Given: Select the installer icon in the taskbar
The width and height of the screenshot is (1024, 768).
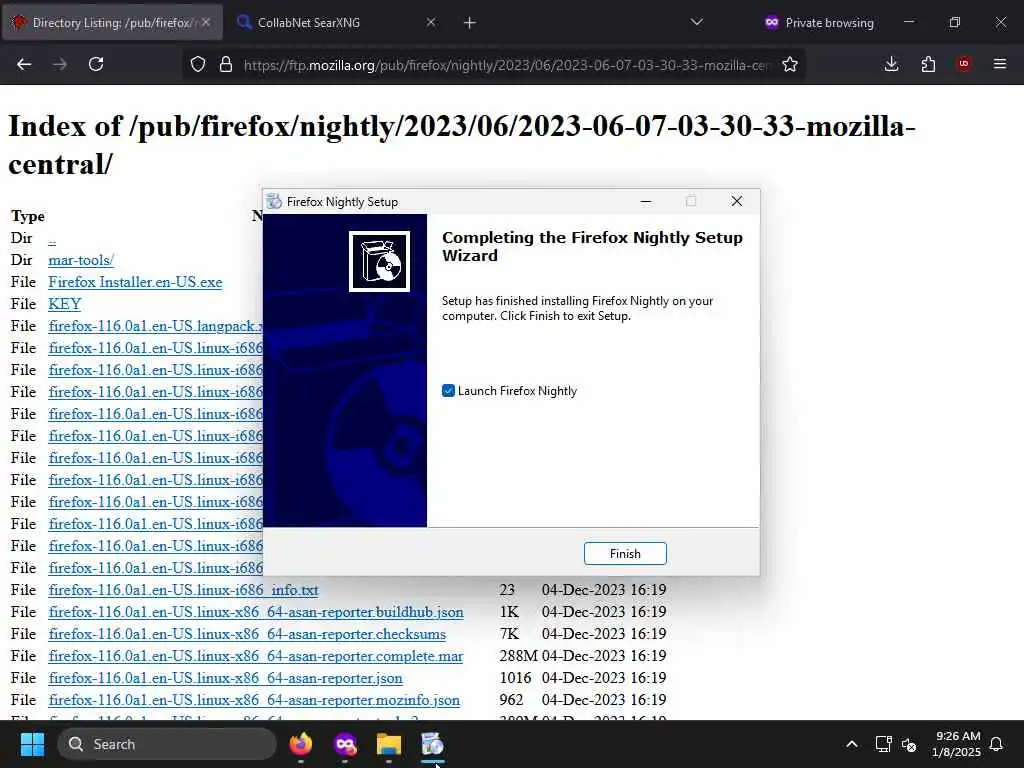Looking at the screenshot, I should click(x=432, y=744).
